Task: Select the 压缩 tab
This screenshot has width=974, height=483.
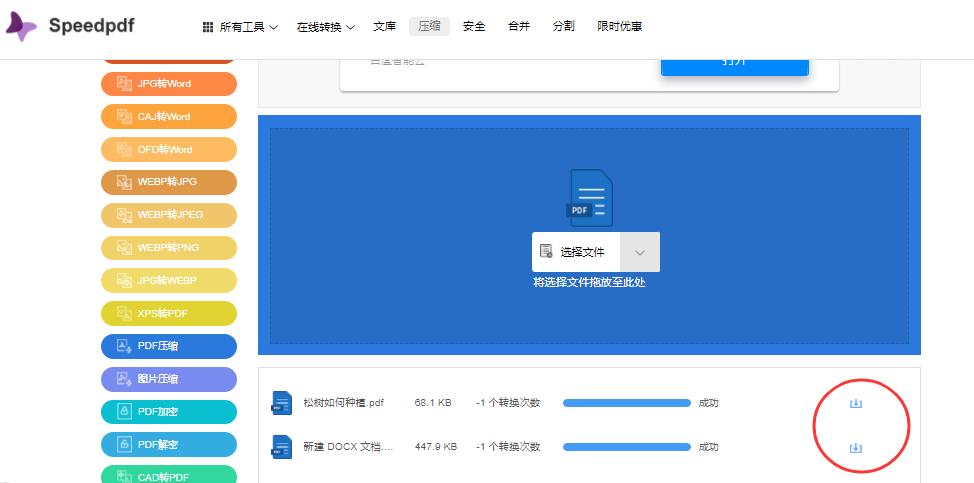Action: [429, 26]
